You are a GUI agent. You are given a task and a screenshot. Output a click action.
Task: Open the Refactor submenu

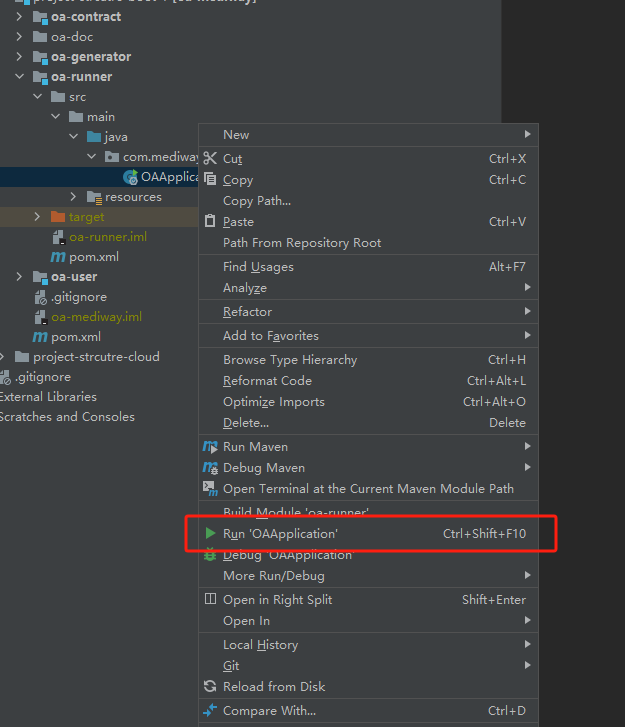click(x=247, y=312)
